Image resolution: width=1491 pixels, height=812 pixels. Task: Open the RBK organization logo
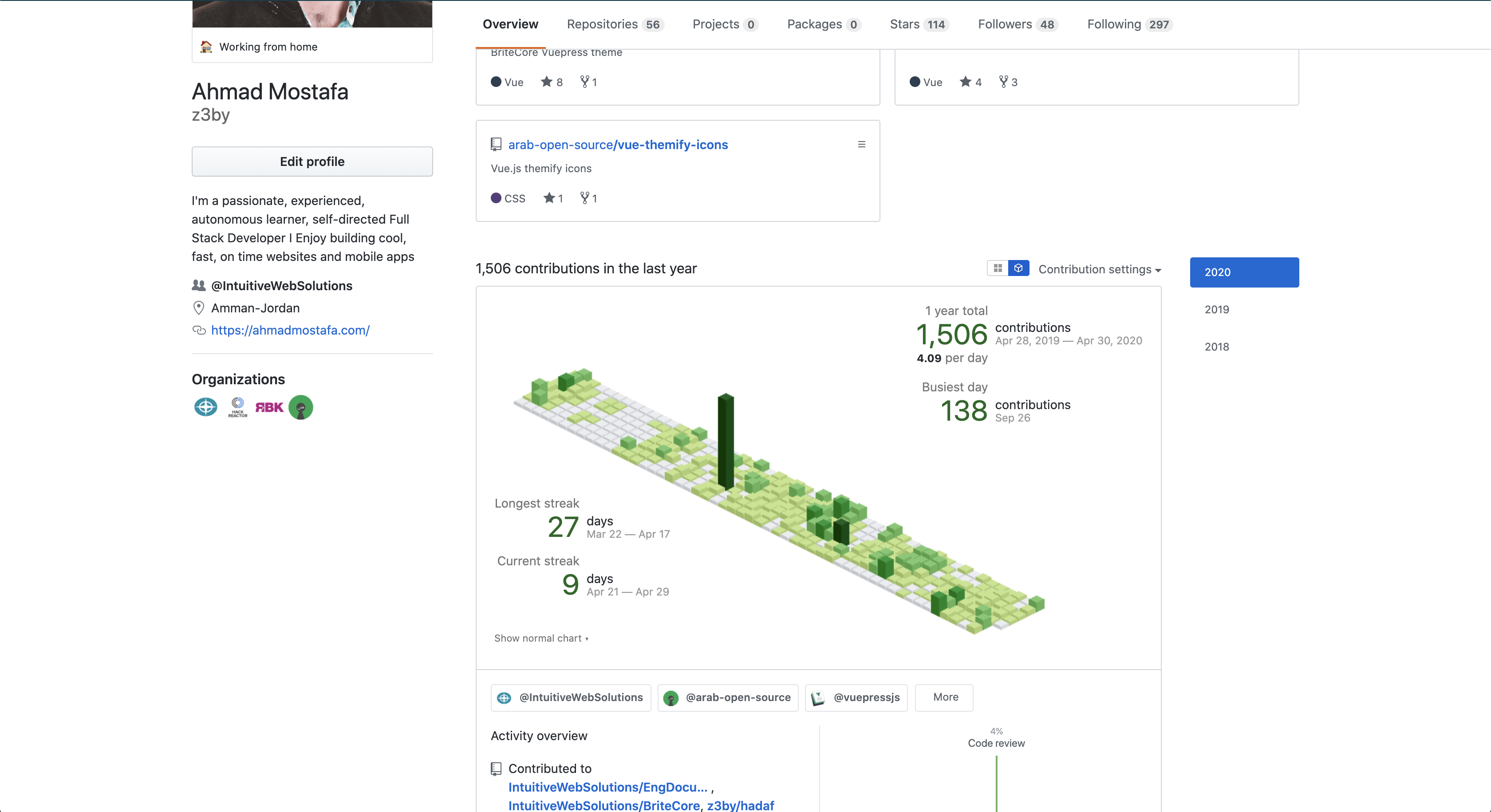point(269,407)
